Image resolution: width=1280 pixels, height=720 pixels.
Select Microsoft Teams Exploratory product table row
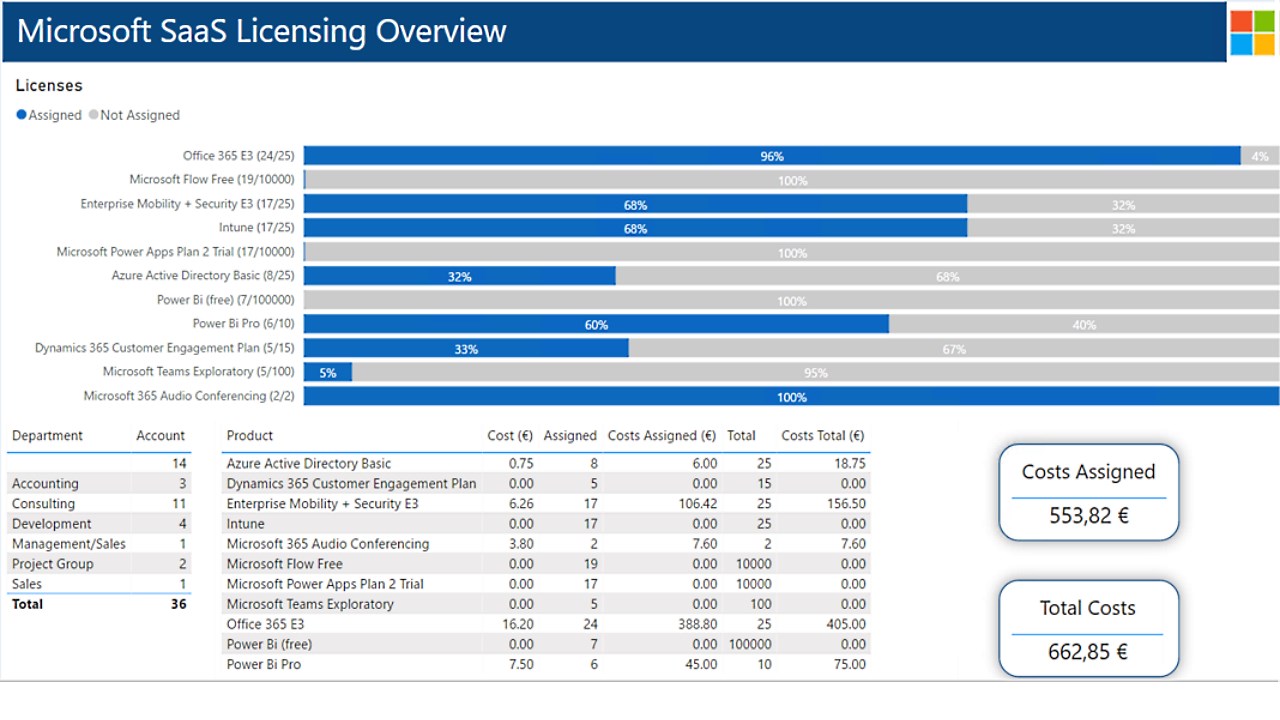point(546,604)
